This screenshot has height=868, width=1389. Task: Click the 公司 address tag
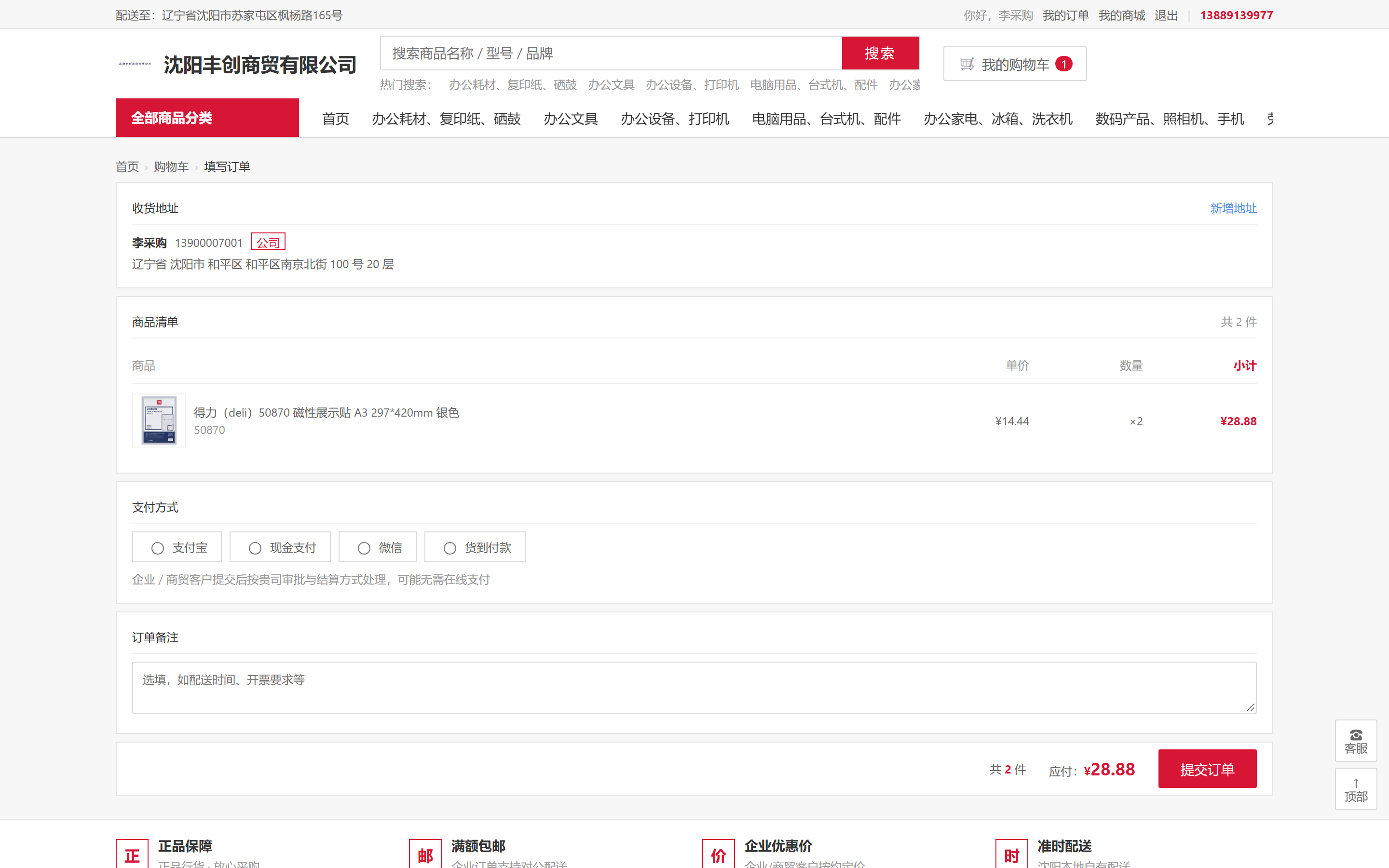pos(268,242)
